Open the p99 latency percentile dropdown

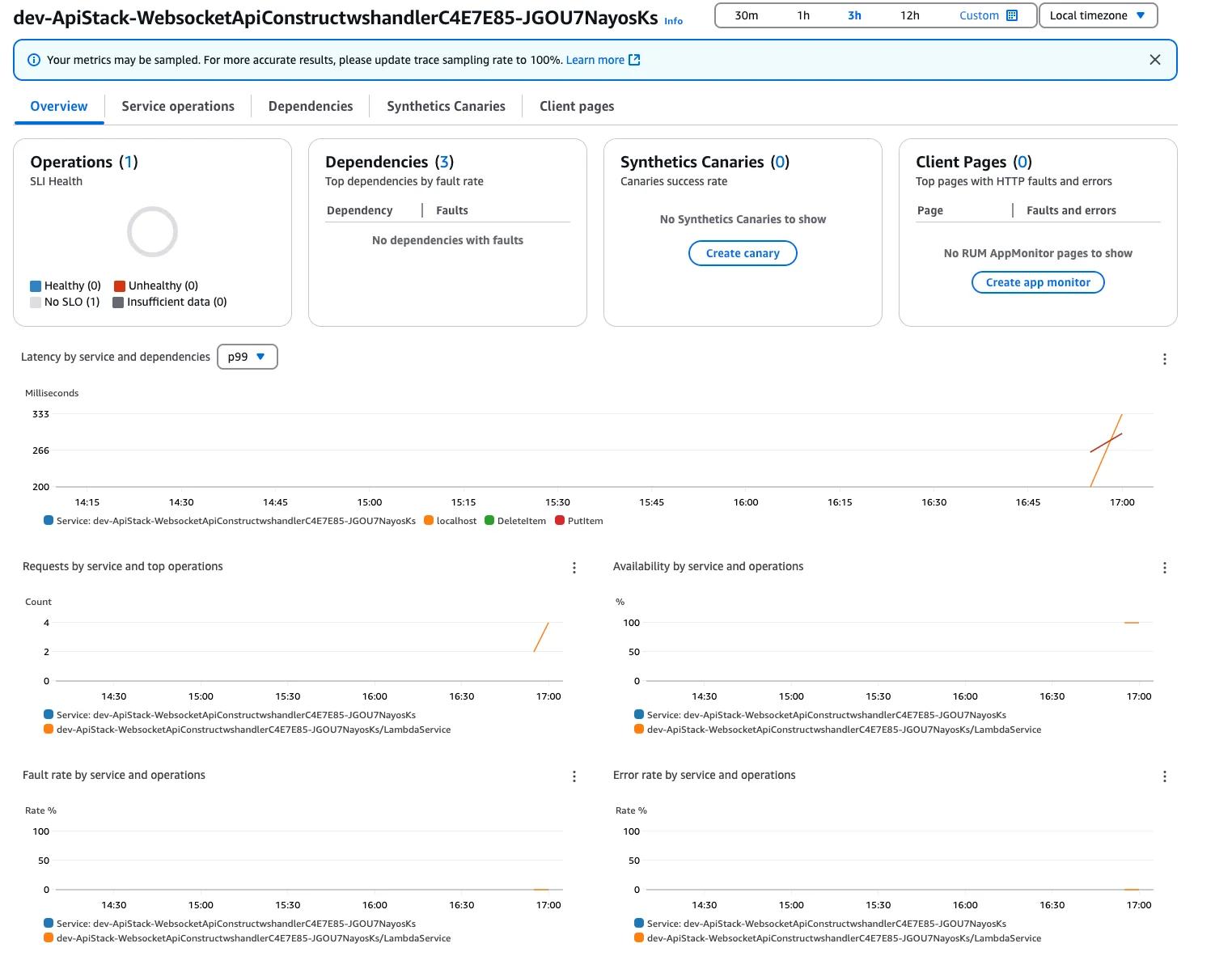click(248, 357)
